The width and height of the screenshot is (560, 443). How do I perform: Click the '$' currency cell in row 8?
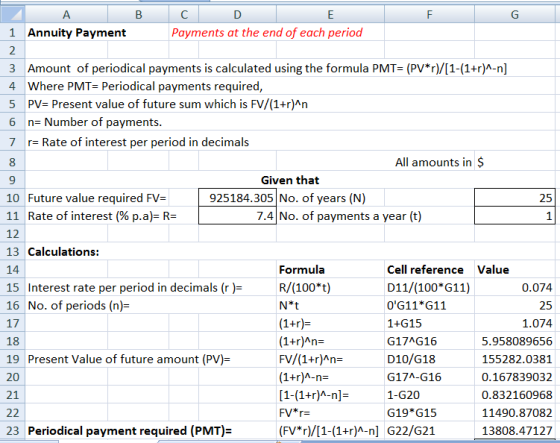point(515,162)
